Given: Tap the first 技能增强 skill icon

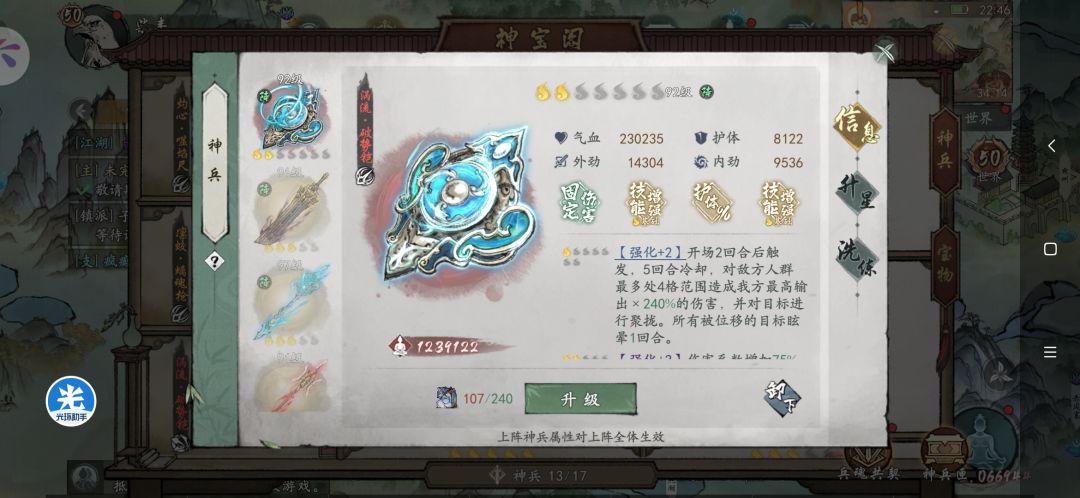Looking at the screenshot, I should [x=646, y=203].
